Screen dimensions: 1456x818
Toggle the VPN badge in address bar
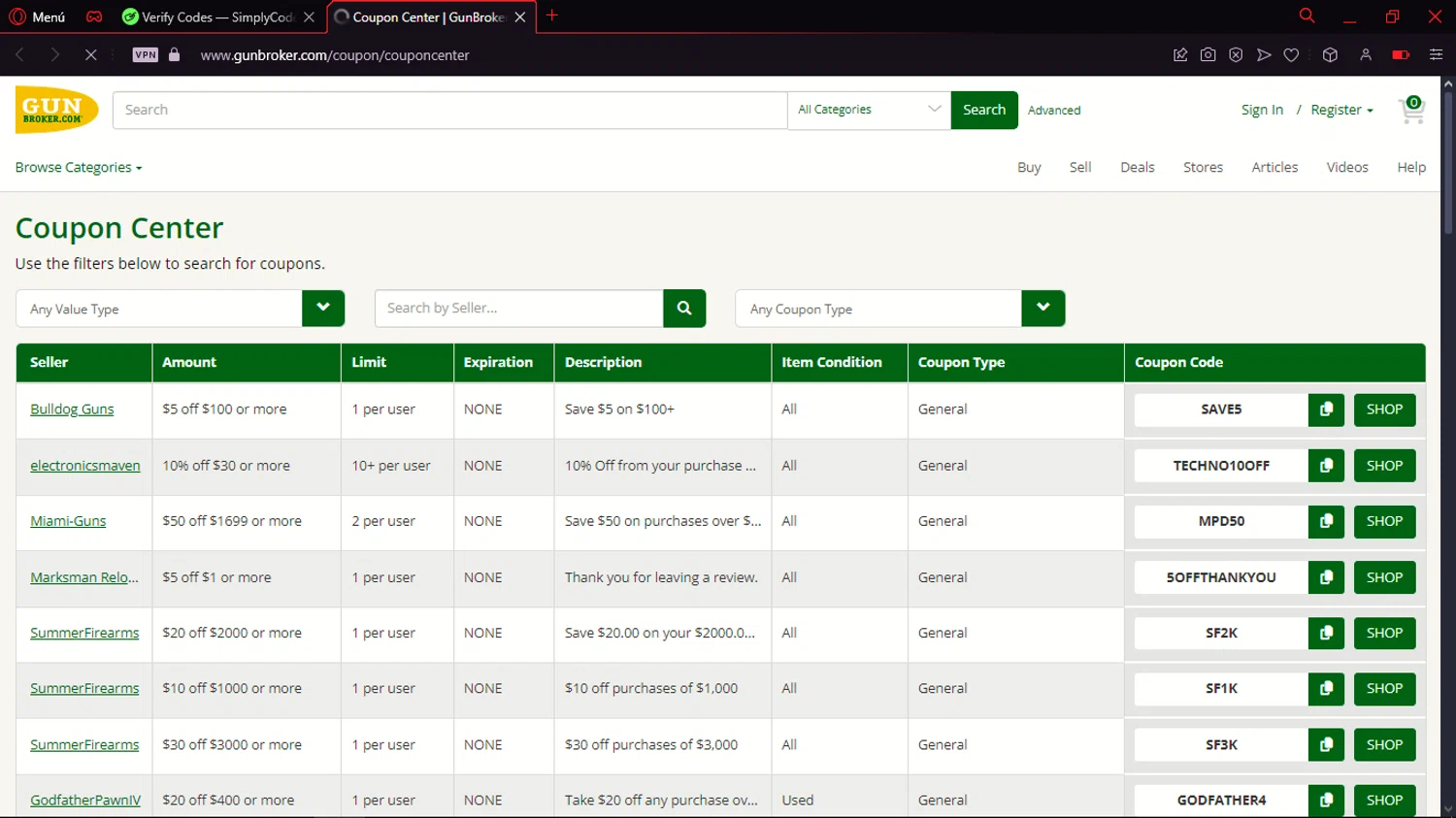pyautogui.click(x=146, y=55)
